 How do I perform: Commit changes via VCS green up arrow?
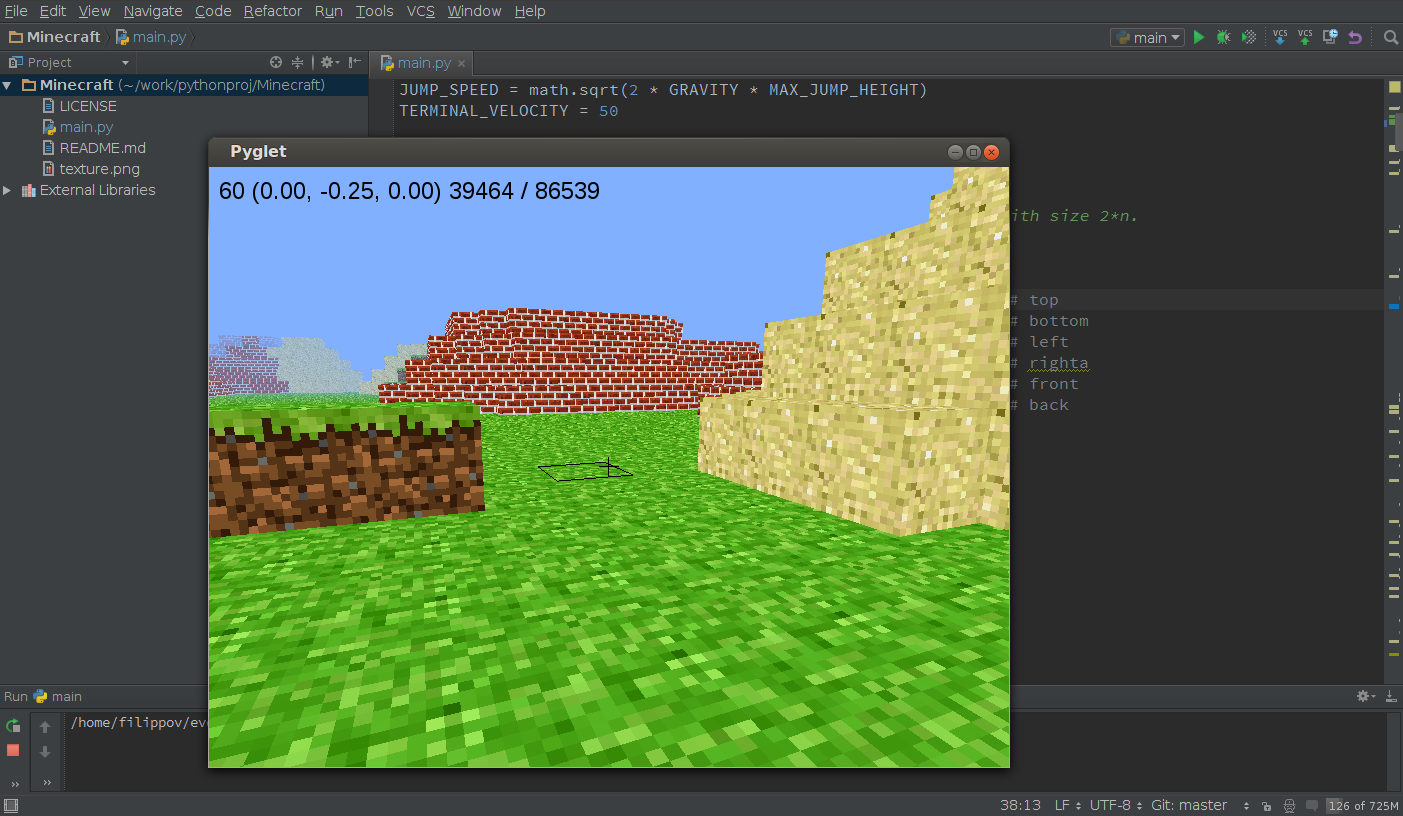[1305, 37]
